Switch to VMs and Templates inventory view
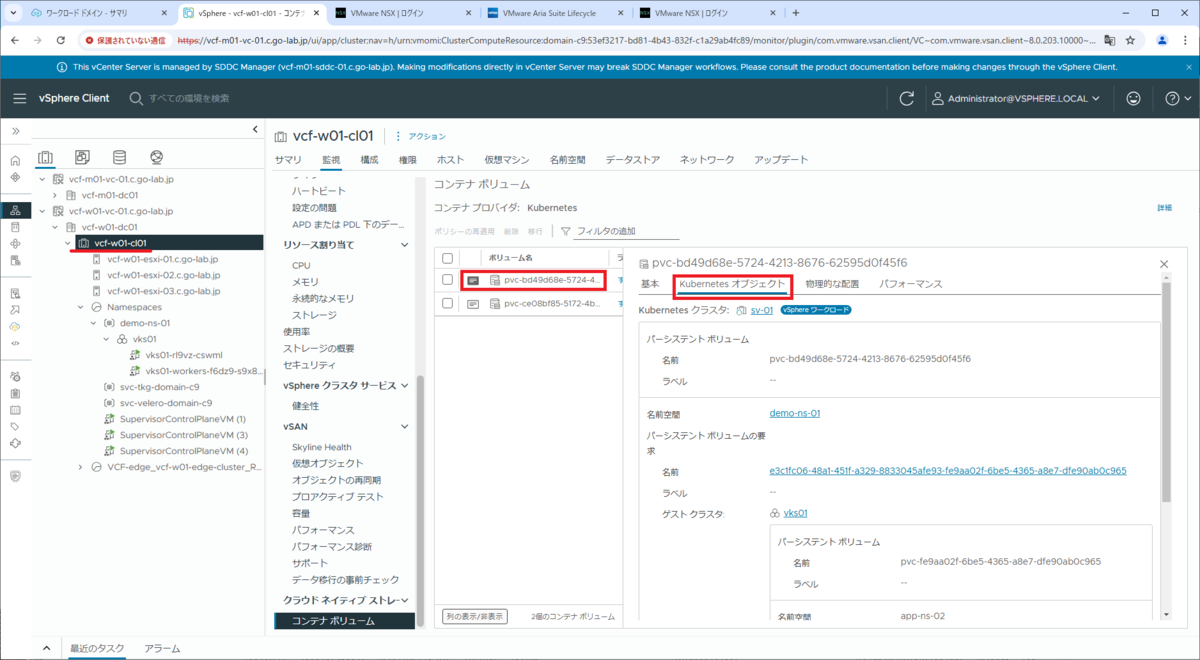 coord(82,157)
